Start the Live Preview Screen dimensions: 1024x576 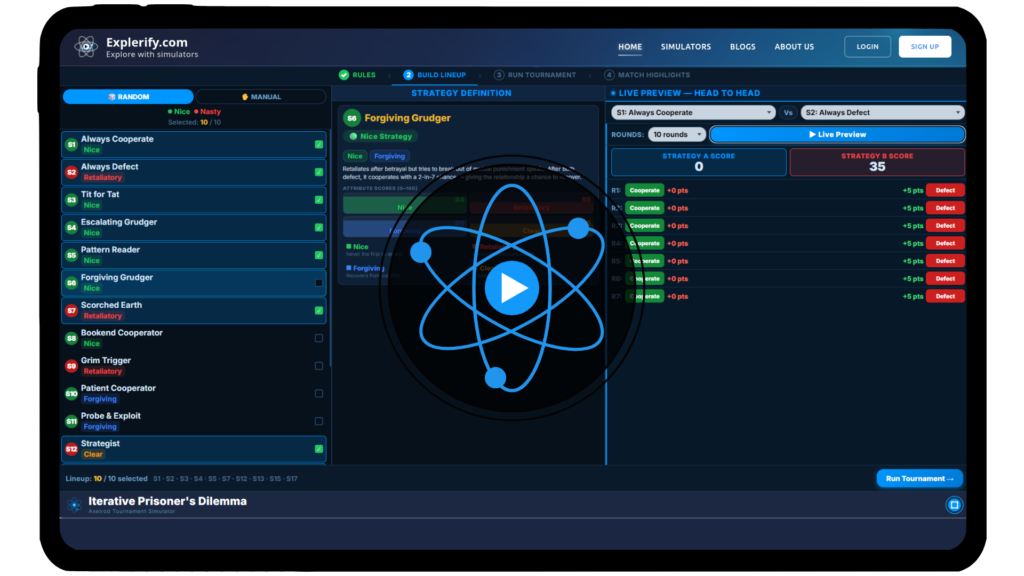point(837,135)
